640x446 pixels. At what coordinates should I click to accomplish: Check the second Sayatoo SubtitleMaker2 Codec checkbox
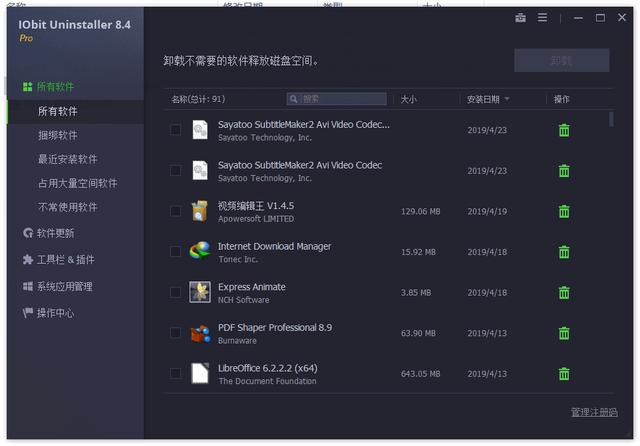coord(176,171)
